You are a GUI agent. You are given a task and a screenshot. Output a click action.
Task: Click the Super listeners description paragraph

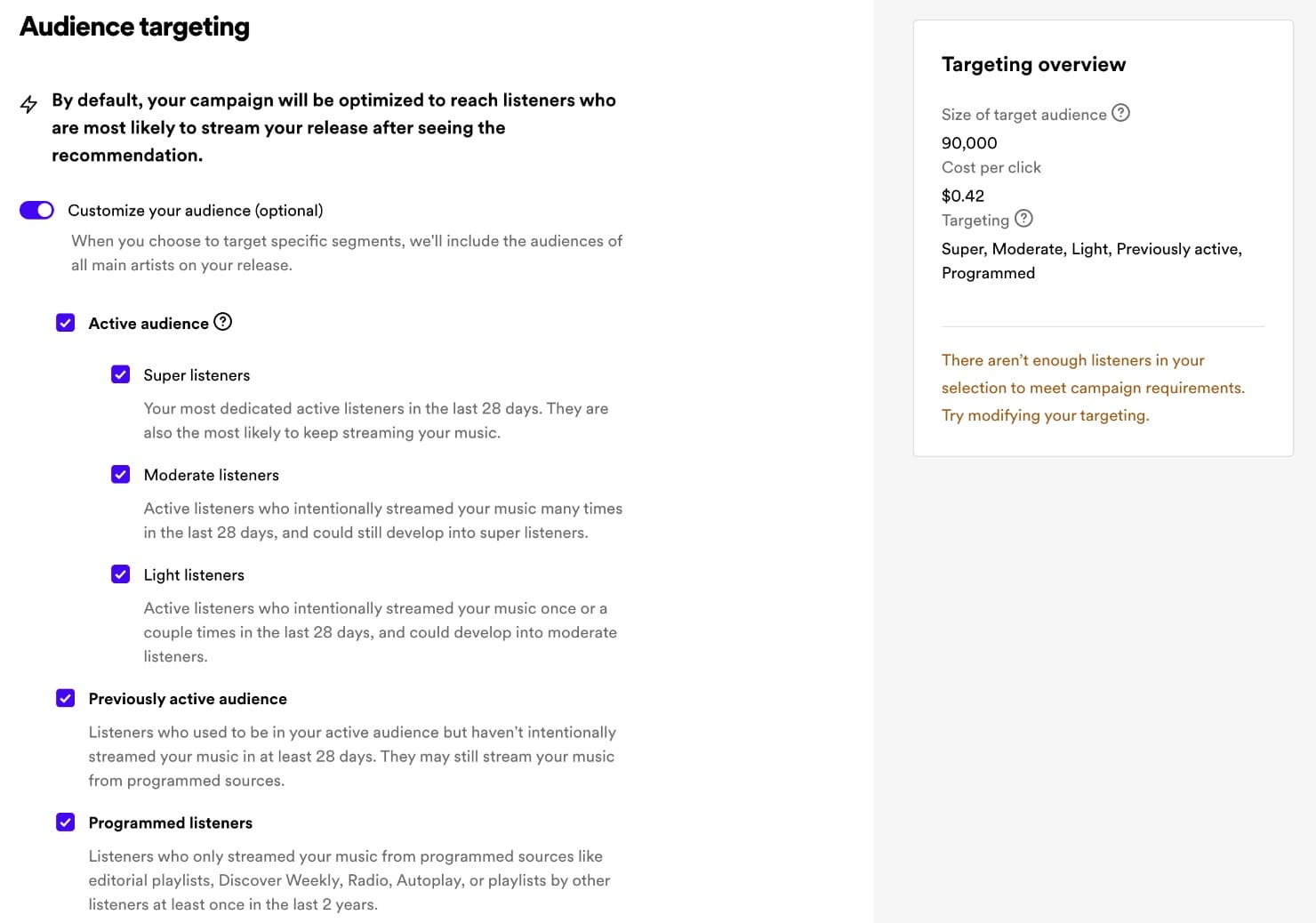375,421
